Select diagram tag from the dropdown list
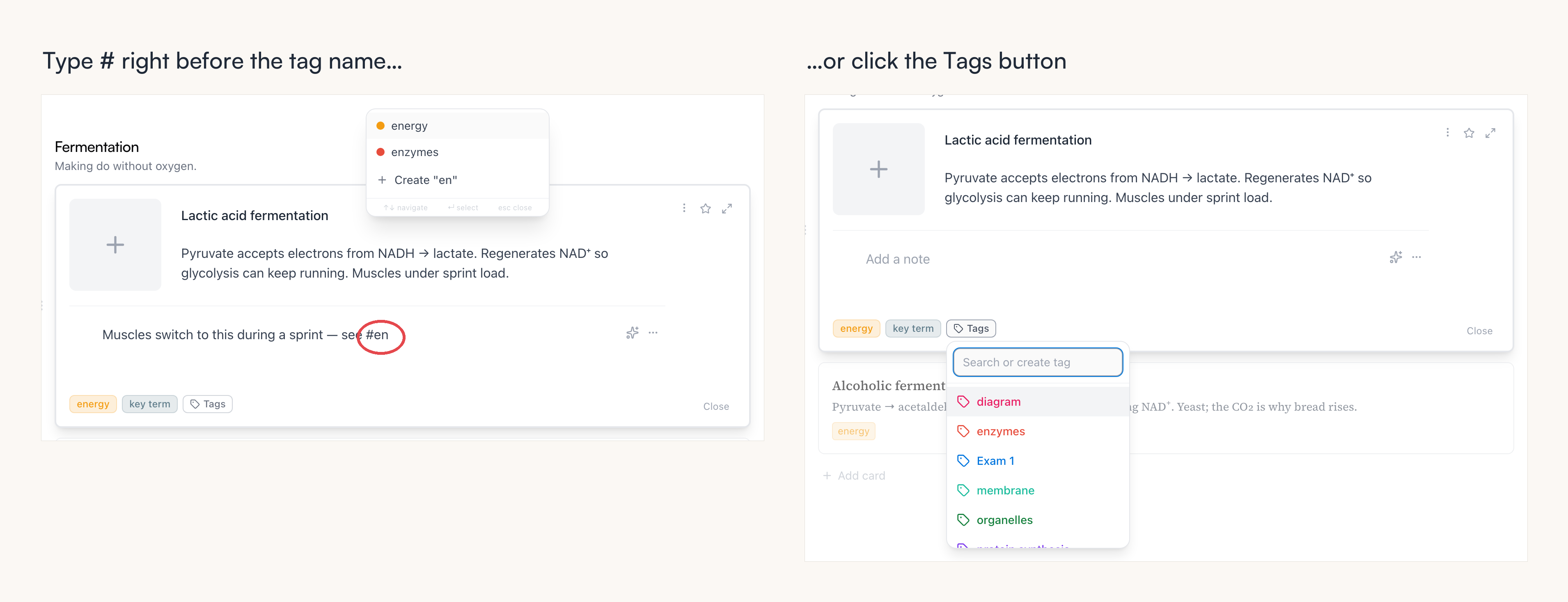 [1038, 402]
